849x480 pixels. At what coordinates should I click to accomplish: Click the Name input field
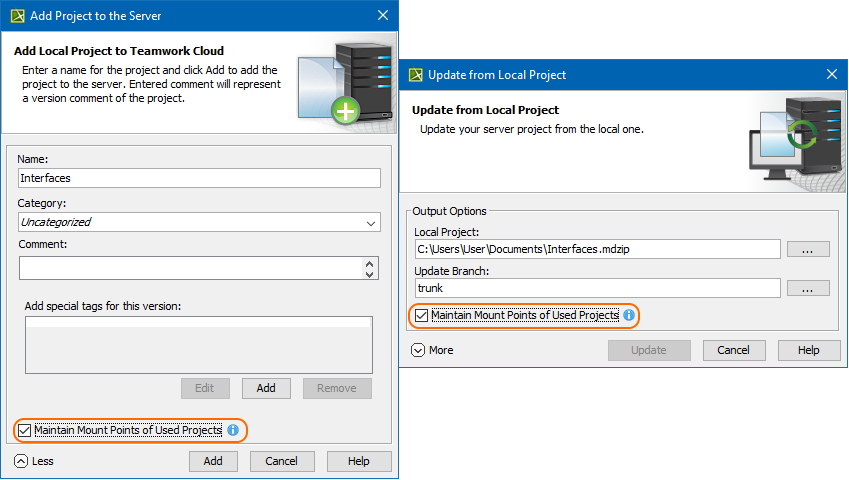pos(199,177)
